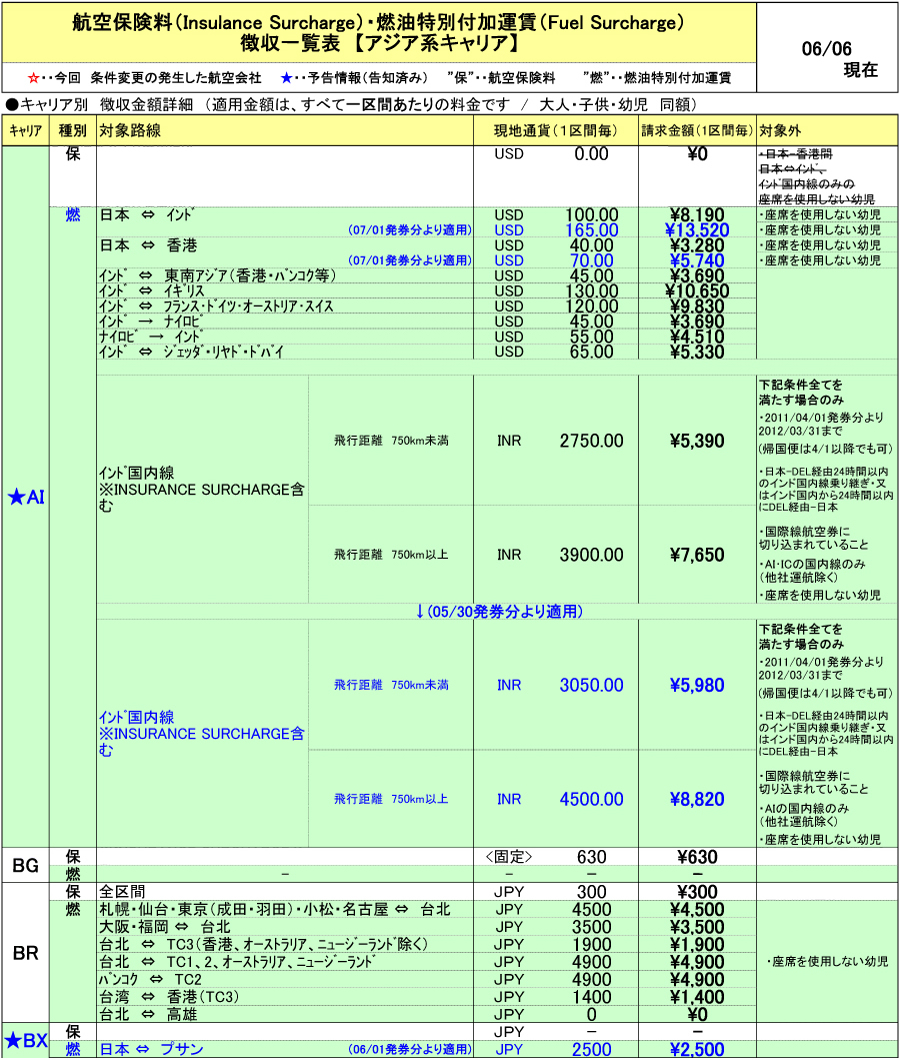The image size is (900, 1060).
Task: Click the 飛行距離 750km以上 blue label
Action: (x=391, y=799)
